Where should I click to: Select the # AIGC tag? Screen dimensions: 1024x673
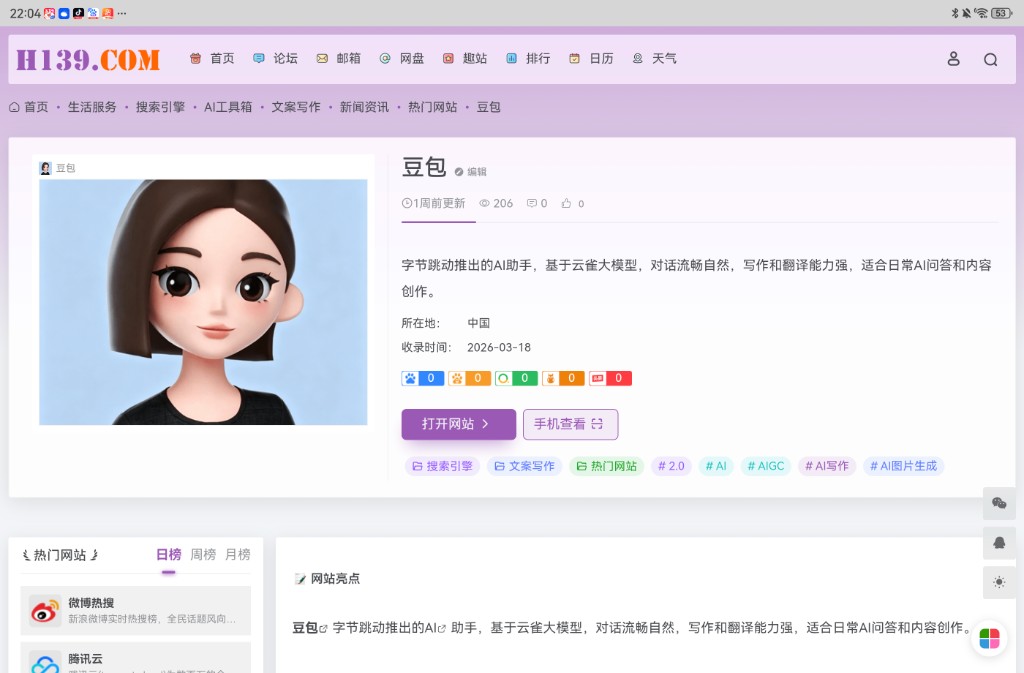tap(766, 466)
